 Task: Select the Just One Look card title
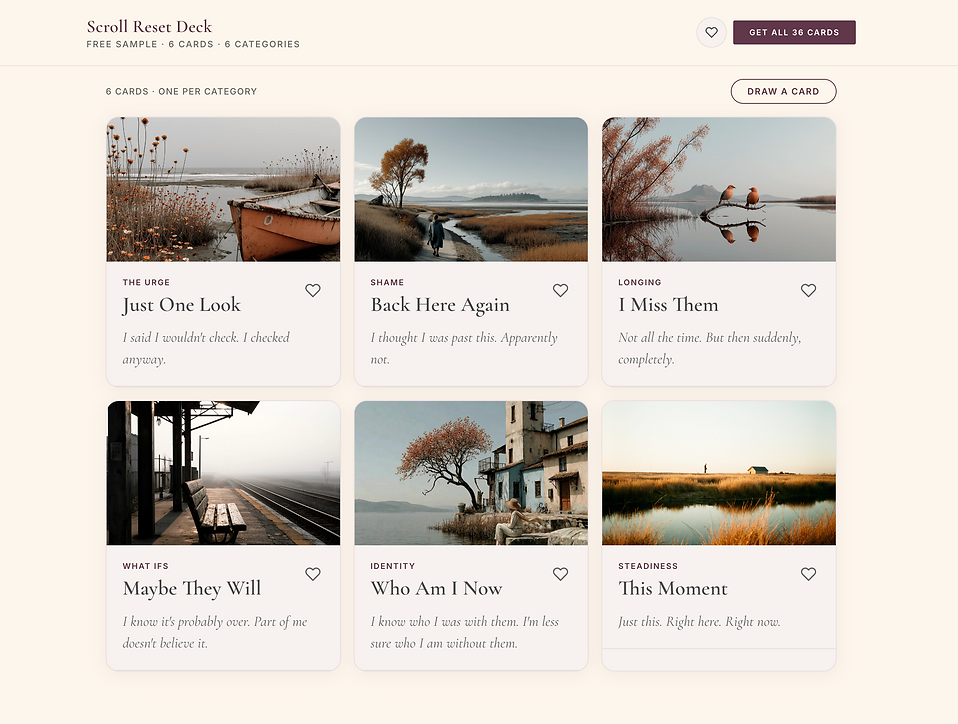[181, 305]
